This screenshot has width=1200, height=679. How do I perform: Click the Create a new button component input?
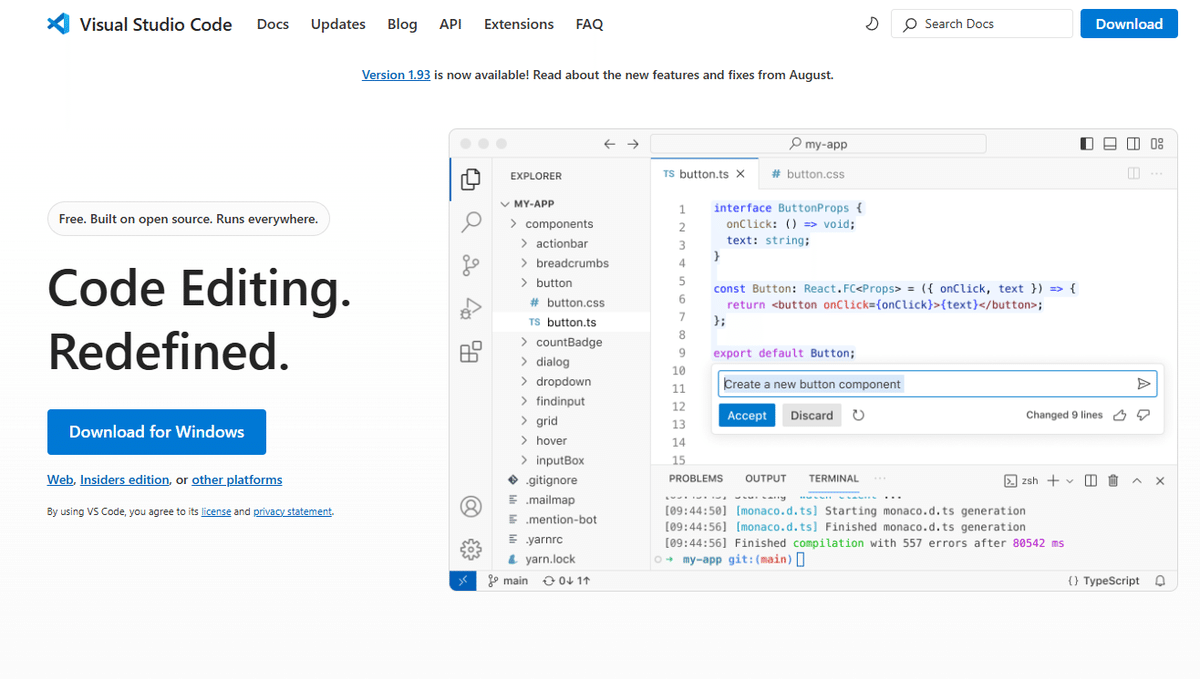pyautogui.click(x=938, y=384)
